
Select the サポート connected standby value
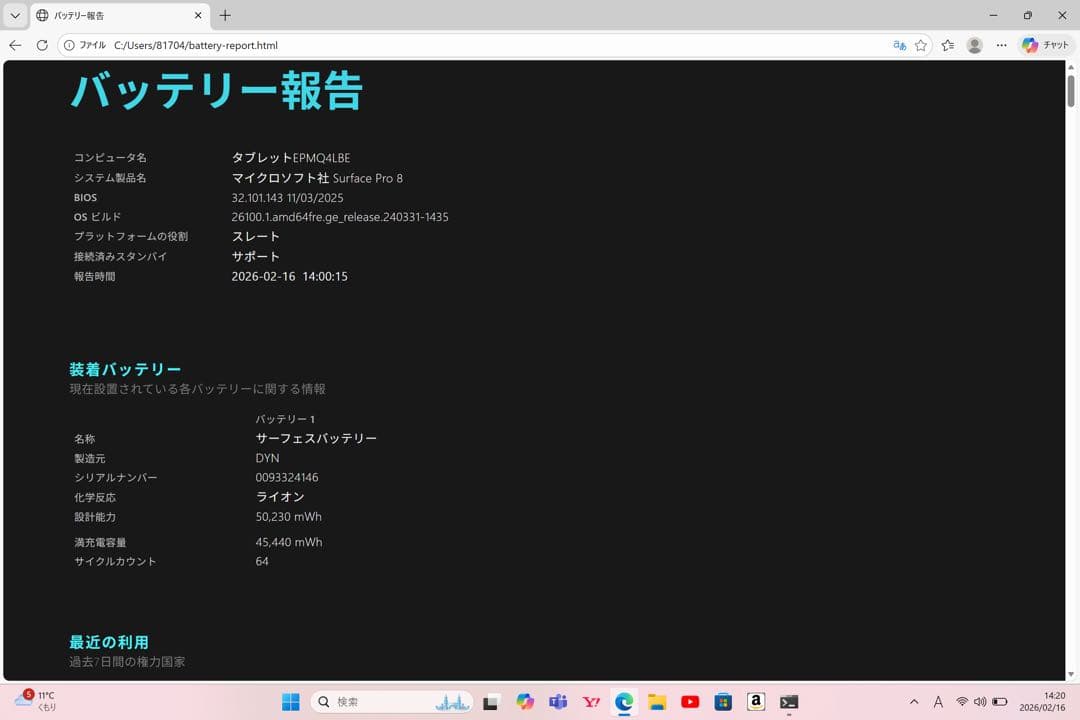[x=256, y=256]
